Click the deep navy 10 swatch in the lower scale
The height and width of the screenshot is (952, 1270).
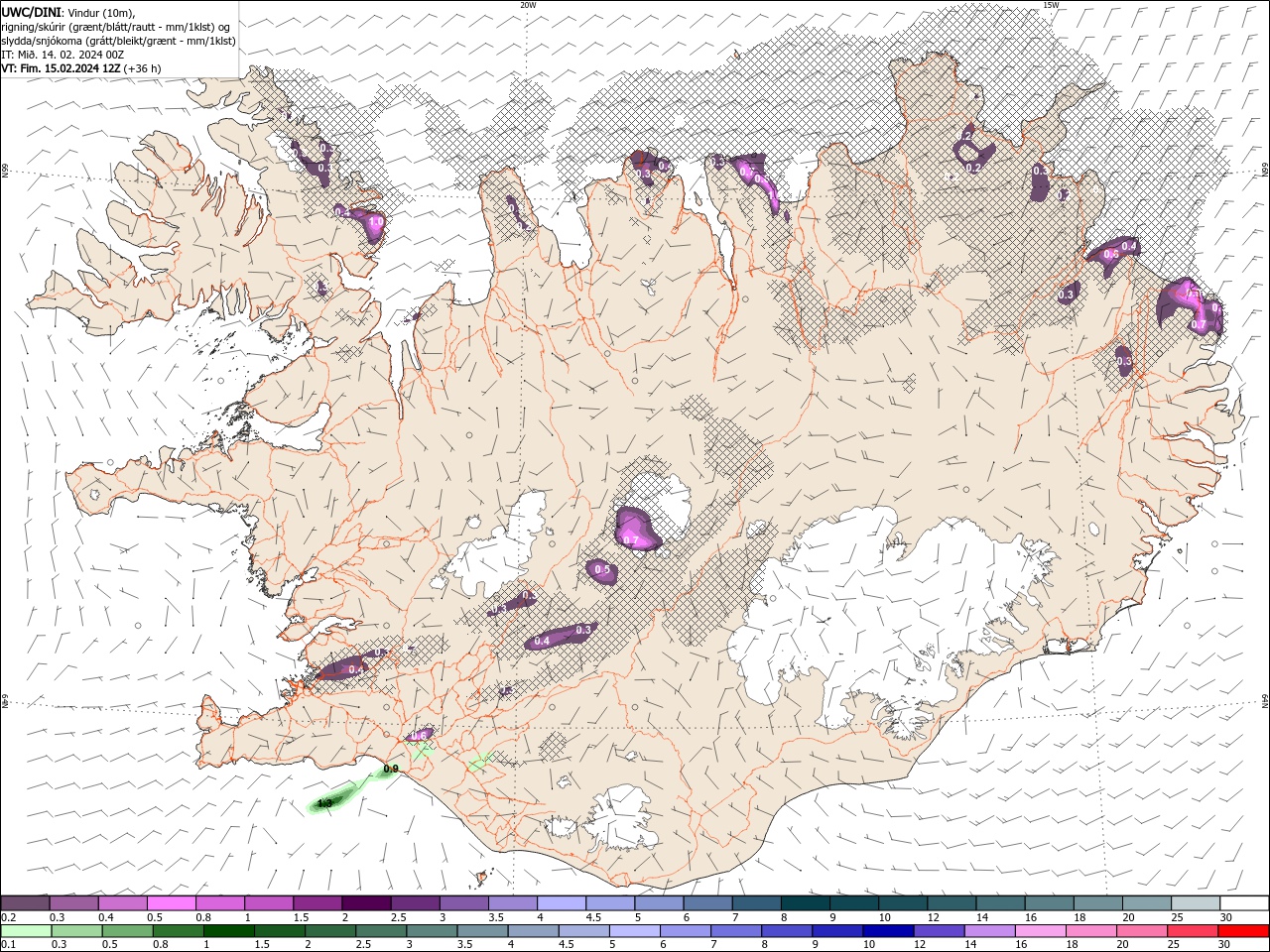888,931
